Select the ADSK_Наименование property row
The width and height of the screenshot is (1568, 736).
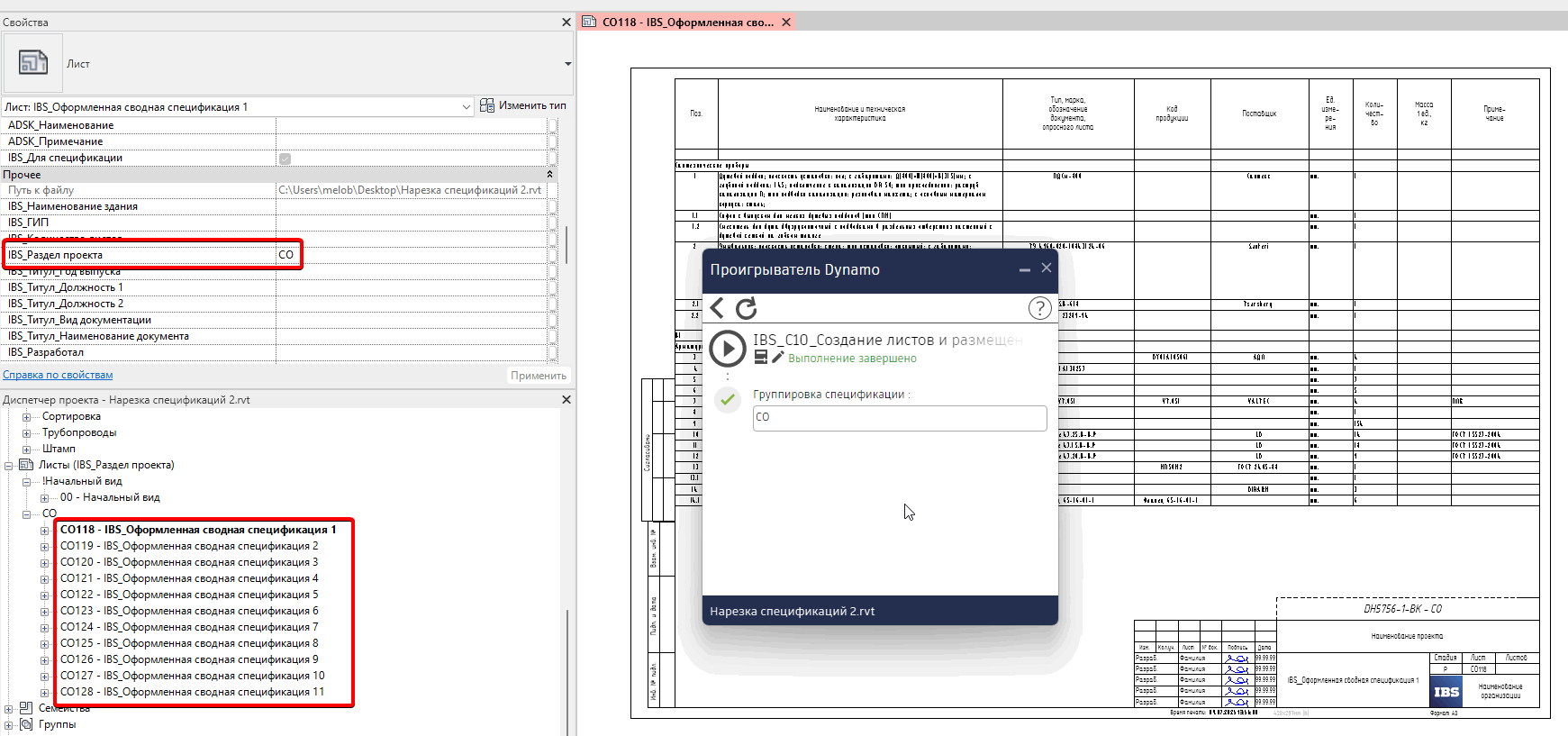[276, 125]
